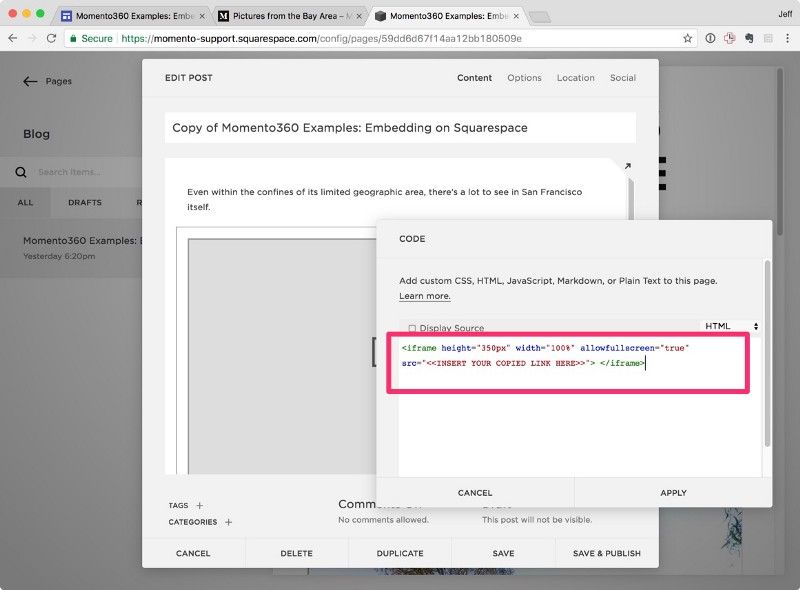800x590 pixels.
Task: Click the browser forward arrow
Action: point(32,38)
